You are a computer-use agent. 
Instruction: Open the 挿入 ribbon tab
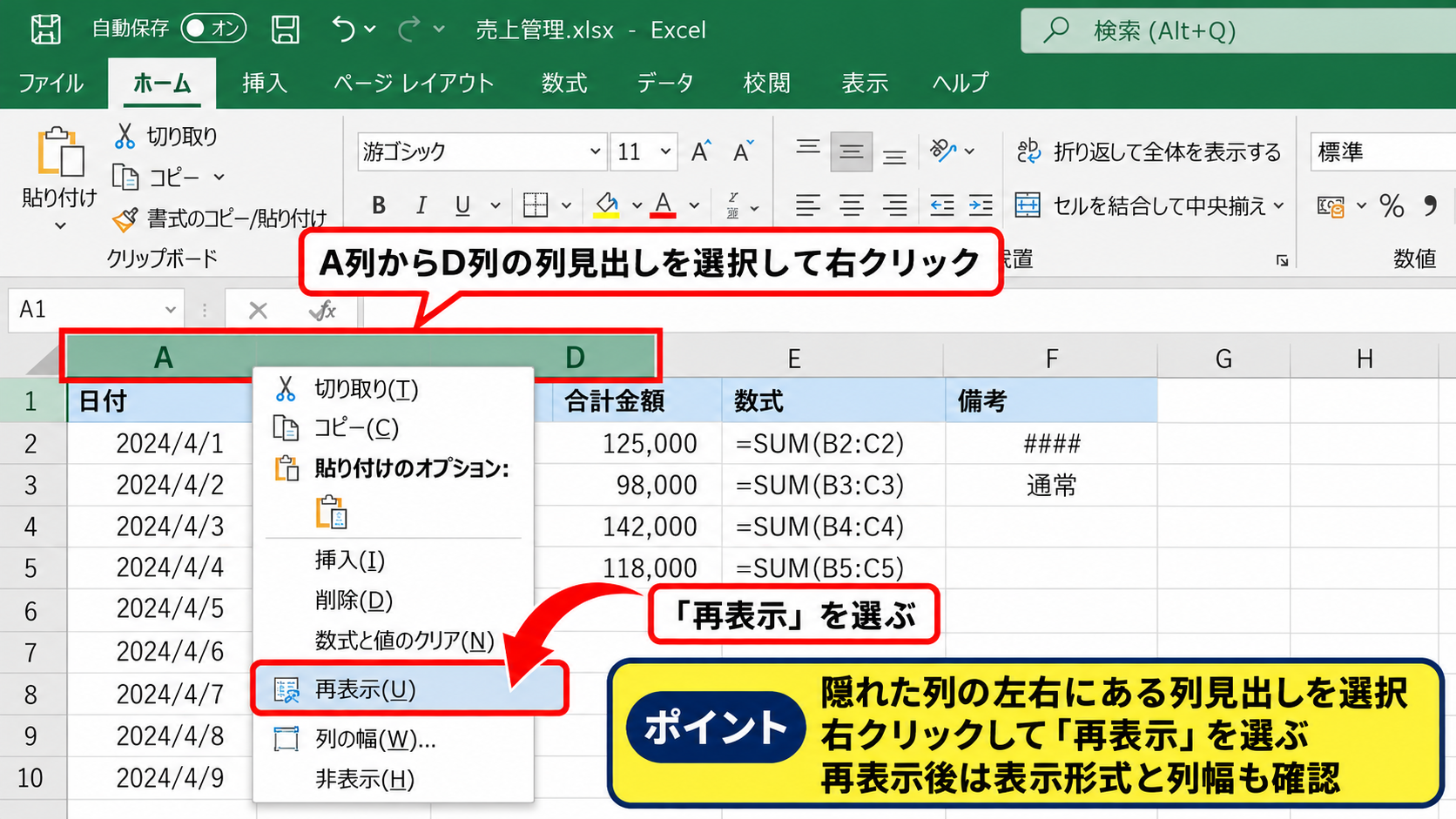pyautogui.click(x=265, y=83)
